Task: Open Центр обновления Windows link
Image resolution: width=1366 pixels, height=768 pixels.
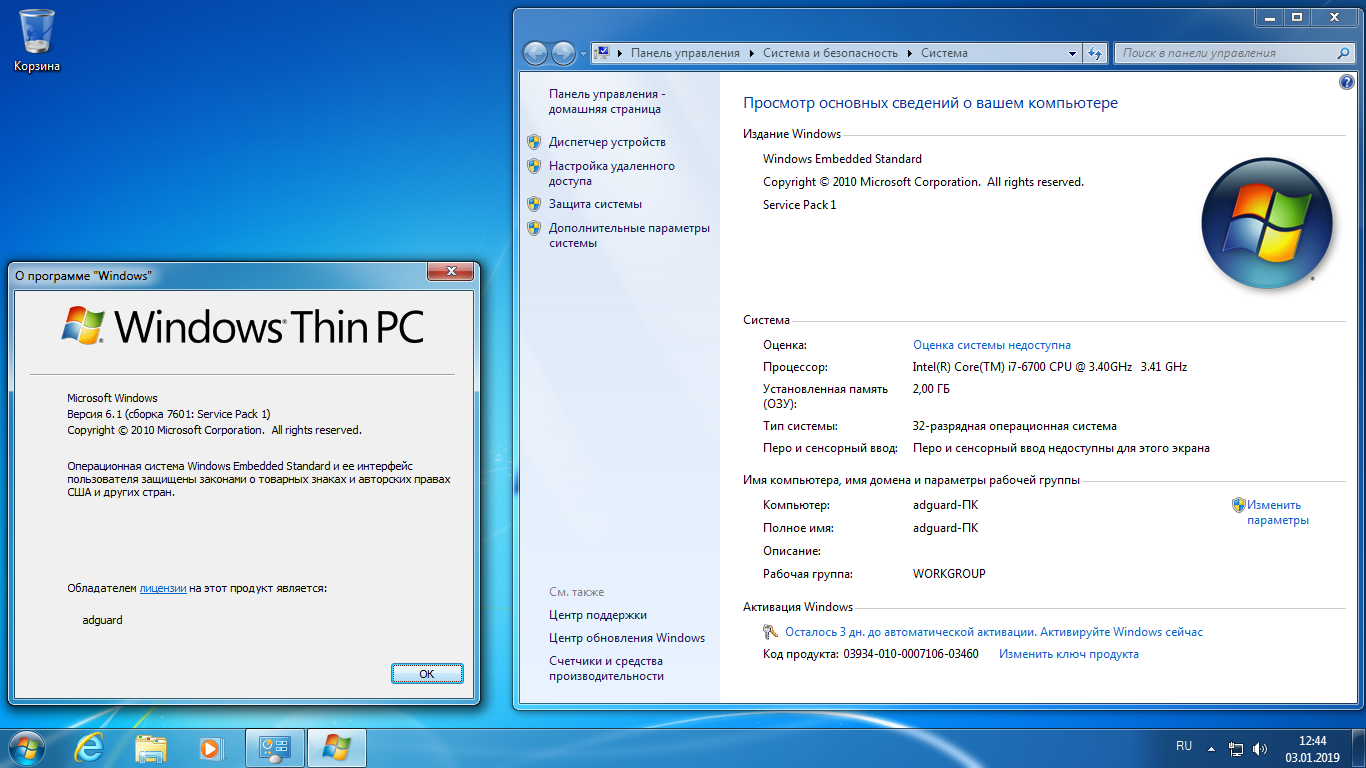Action: coord(627,638)
